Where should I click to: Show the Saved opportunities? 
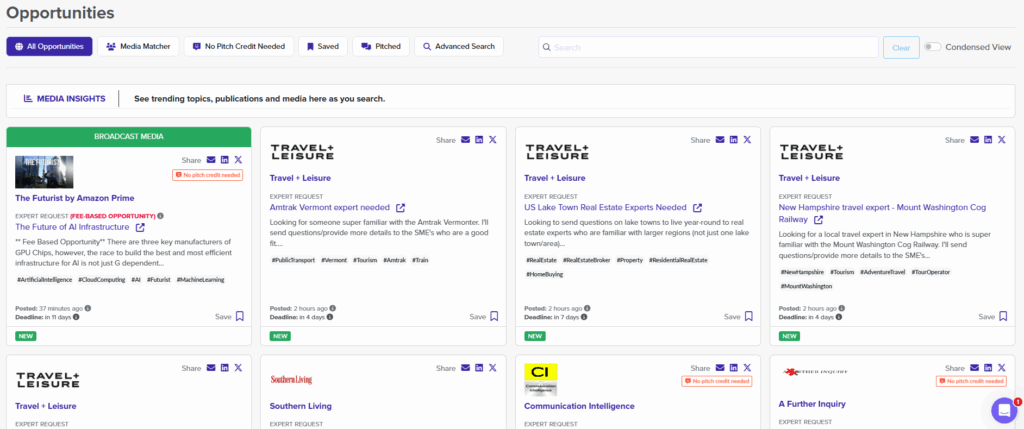tap(323, 47)
